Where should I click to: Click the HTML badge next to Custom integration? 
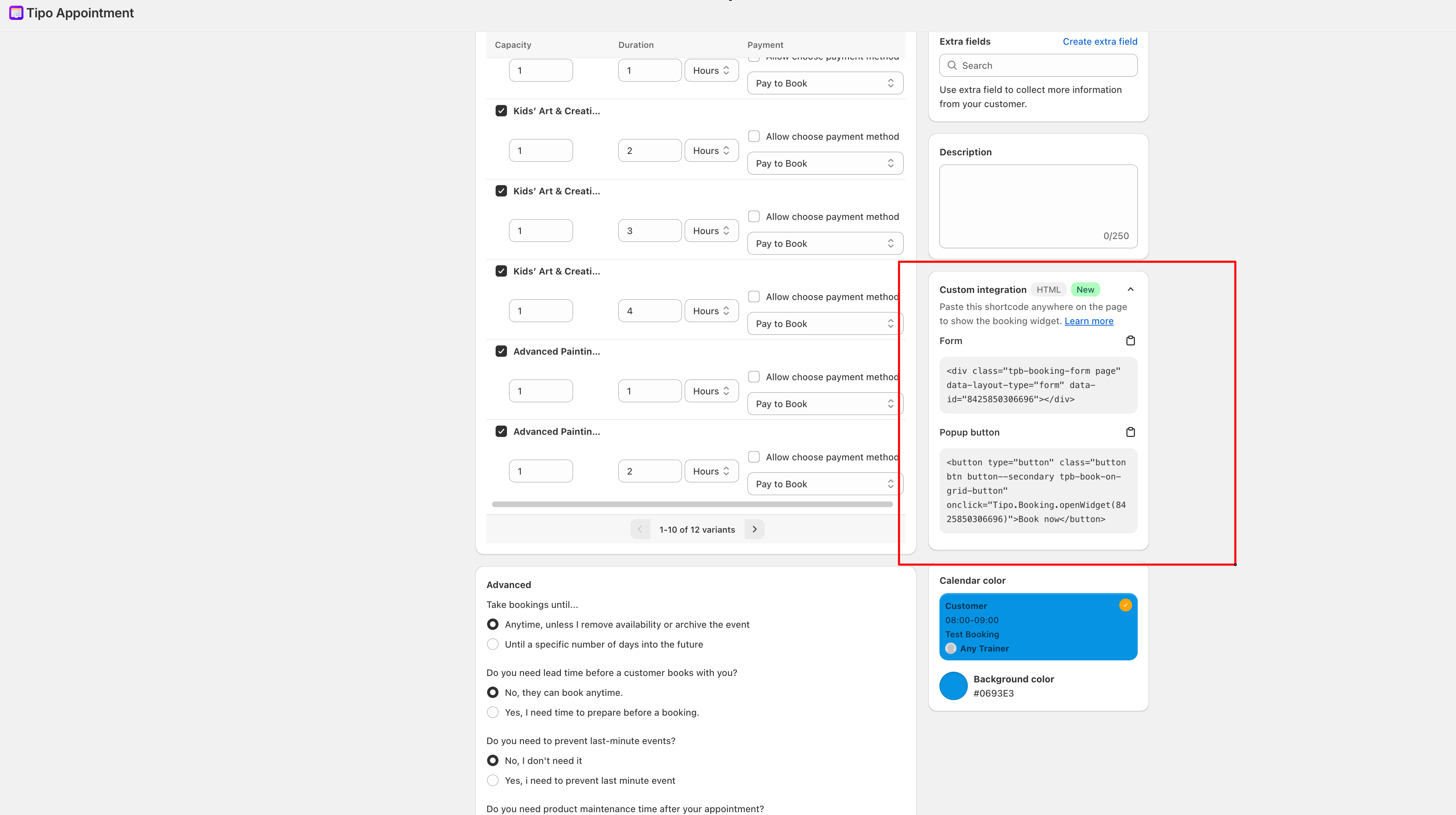1048,289
